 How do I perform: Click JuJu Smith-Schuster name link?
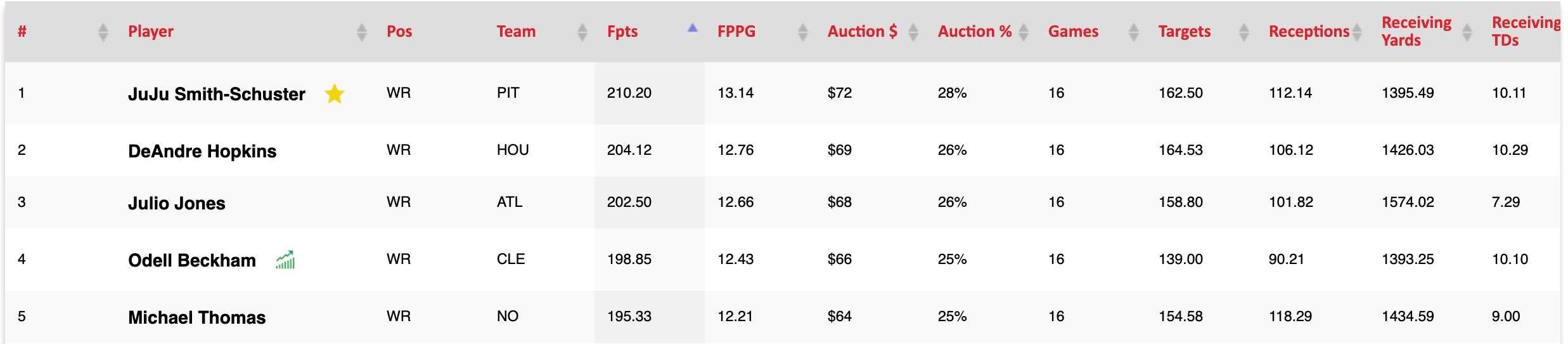(217, 94)
